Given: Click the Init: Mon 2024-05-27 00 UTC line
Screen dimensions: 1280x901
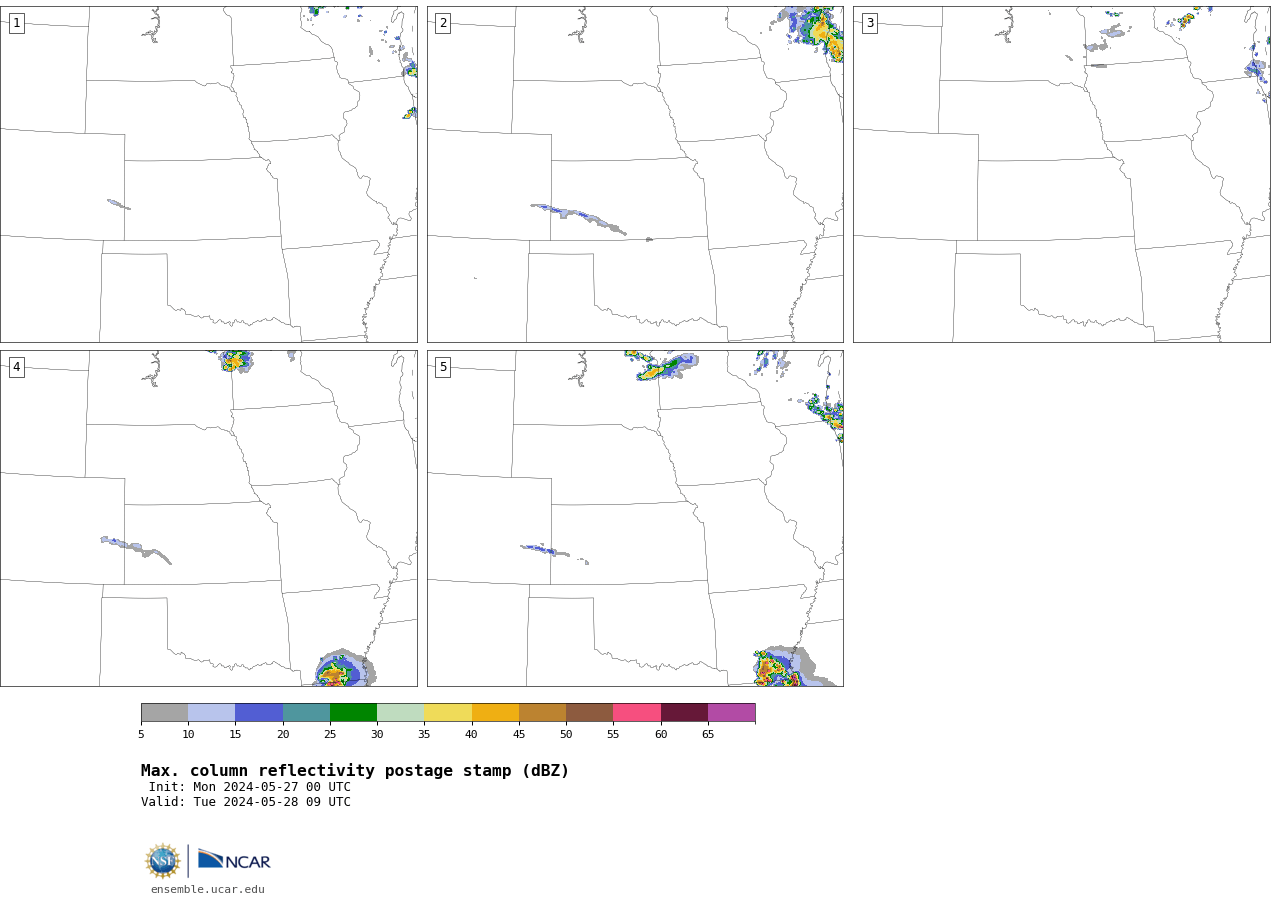Looking at the screenshot, I should coord(250,787).
